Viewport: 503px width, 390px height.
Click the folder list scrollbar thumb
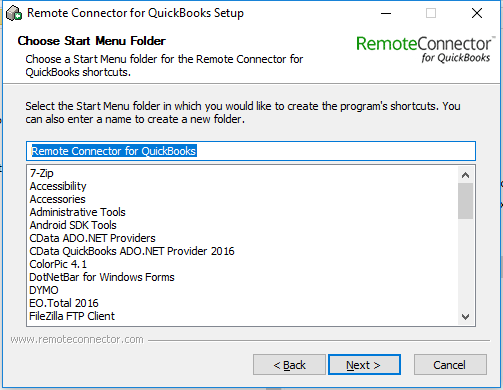tap(466, 201)
